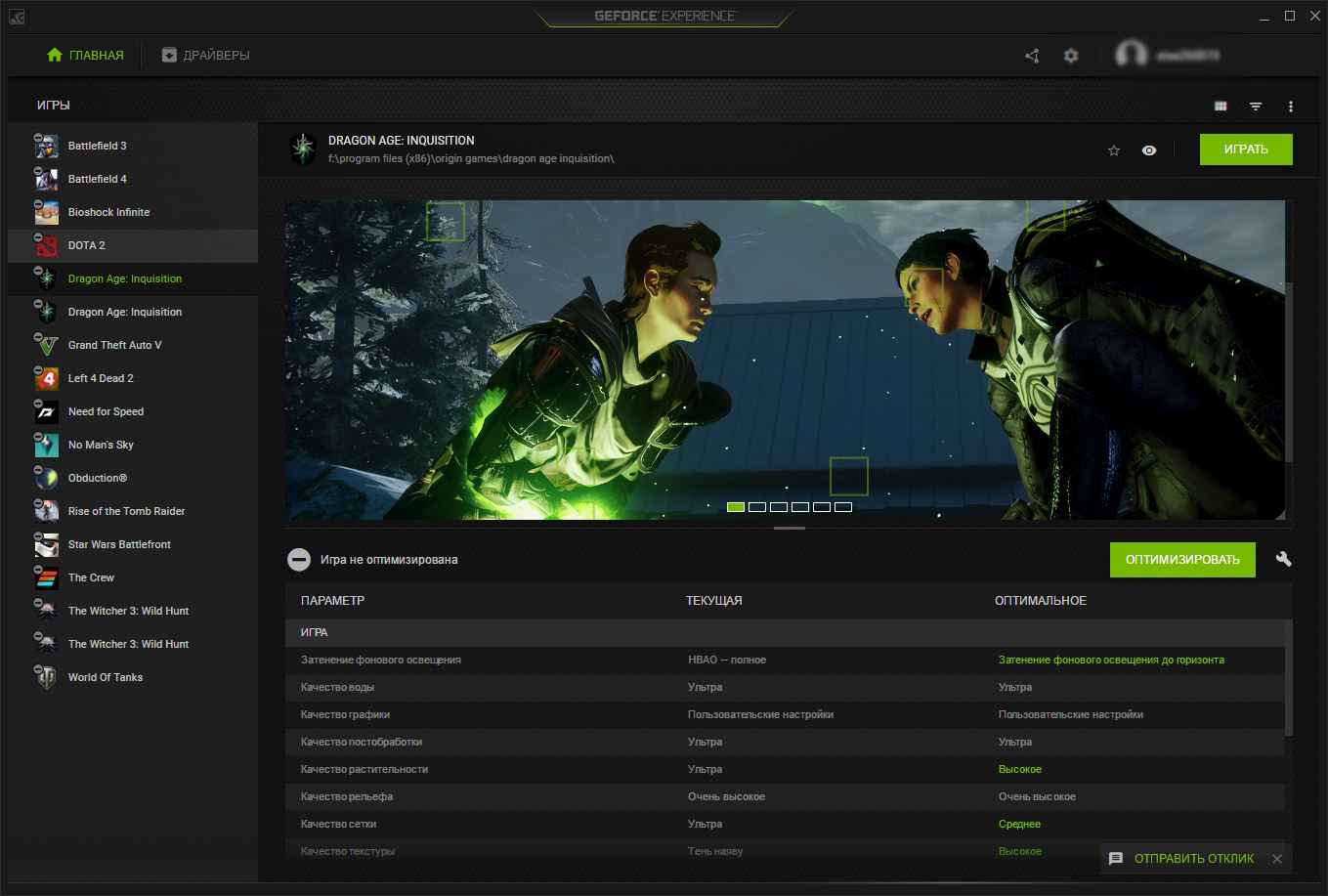Select the second screenshot carousel indicator
The image size is (1328, 896).
[x=757, y=507]
